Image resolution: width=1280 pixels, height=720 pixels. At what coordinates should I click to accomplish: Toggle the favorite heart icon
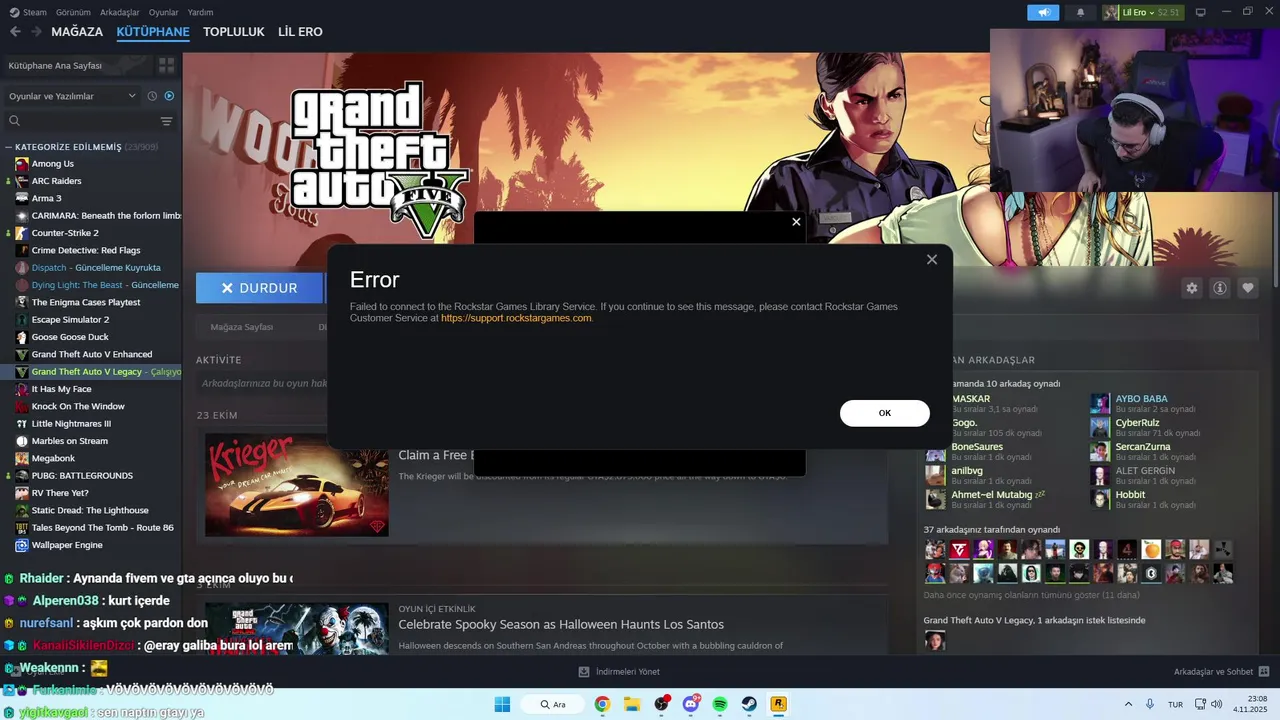[1247, 288]
